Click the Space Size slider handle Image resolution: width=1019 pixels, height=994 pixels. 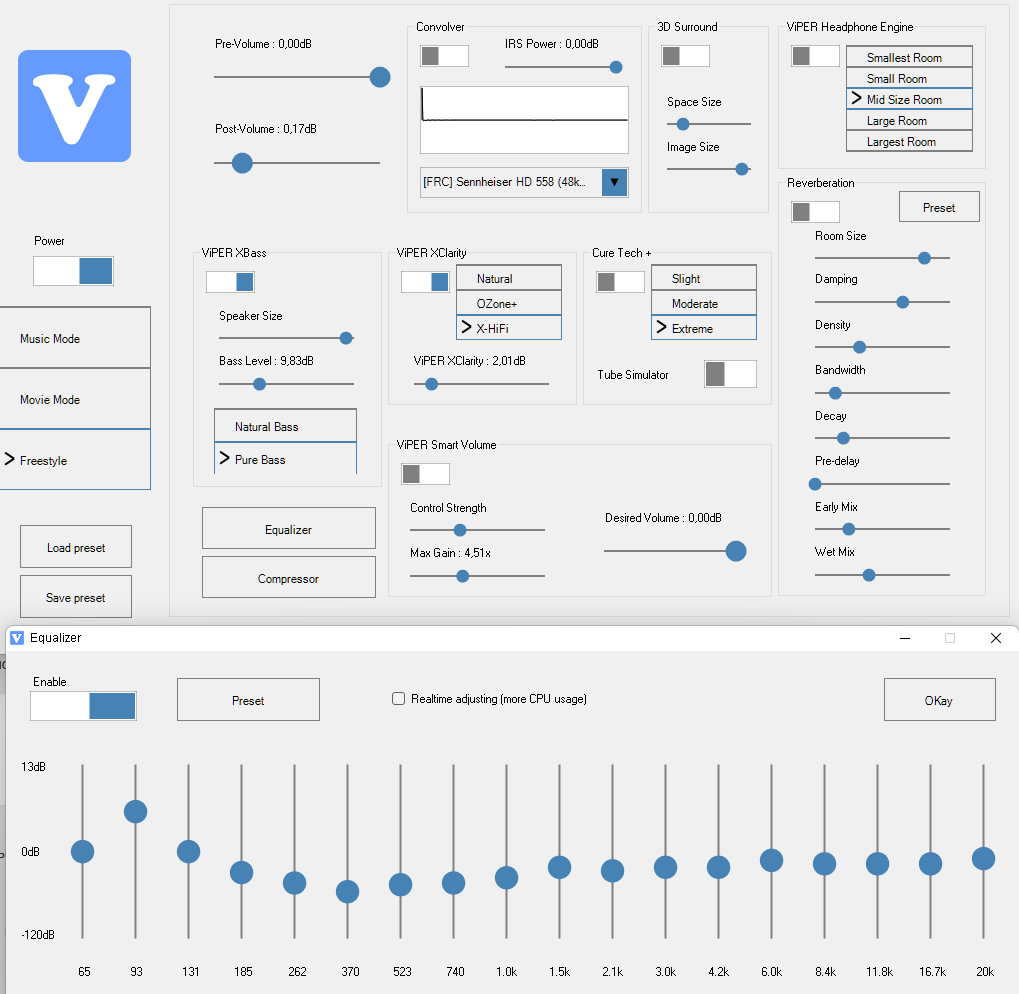coord(683,124)
